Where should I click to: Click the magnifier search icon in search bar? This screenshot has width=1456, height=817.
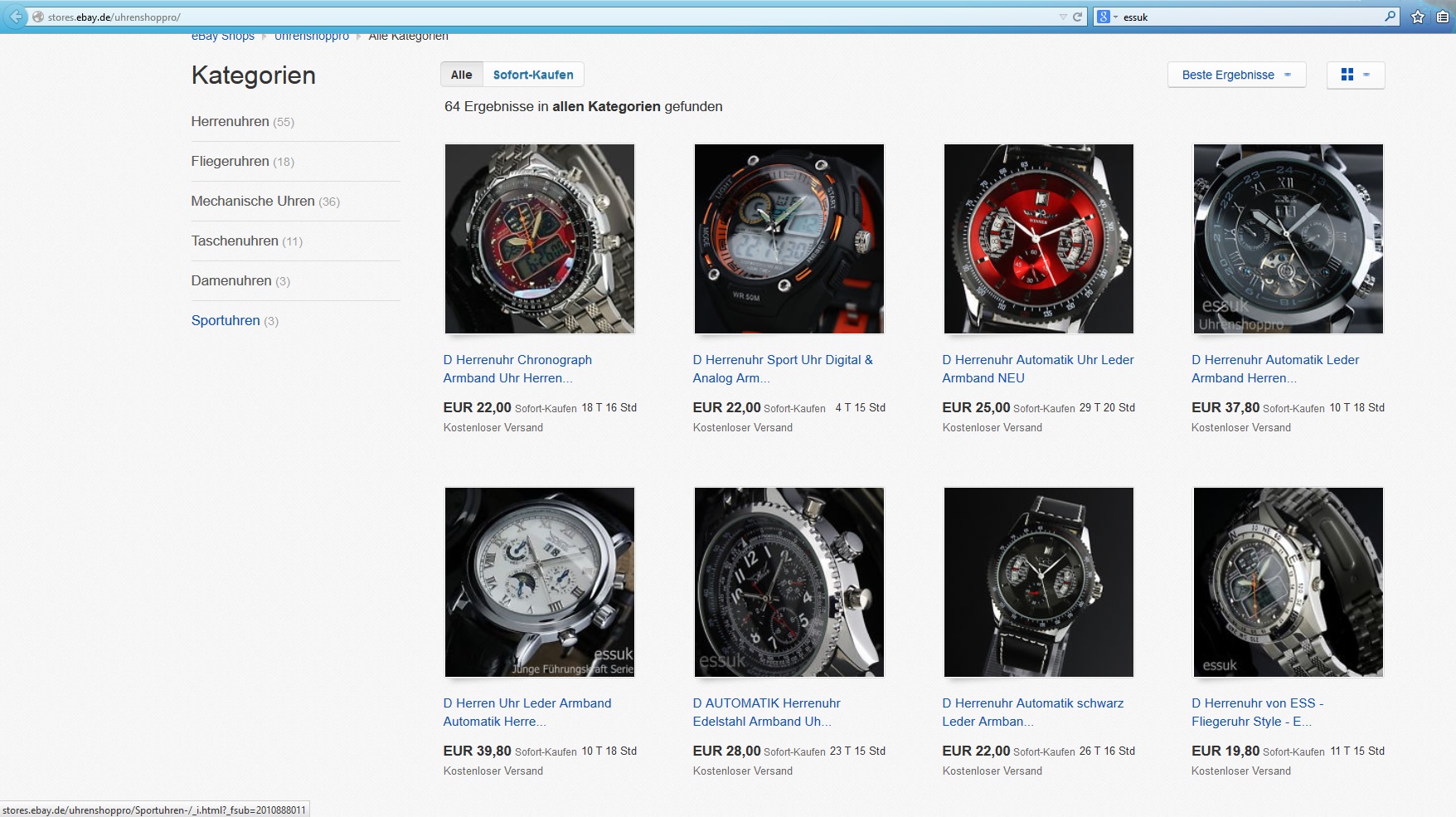pyautogui.click(x=1390, y=17)
